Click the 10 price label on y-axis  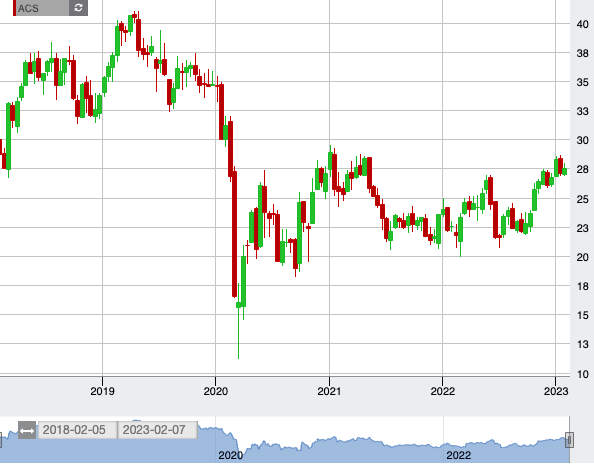click(583, 374)
